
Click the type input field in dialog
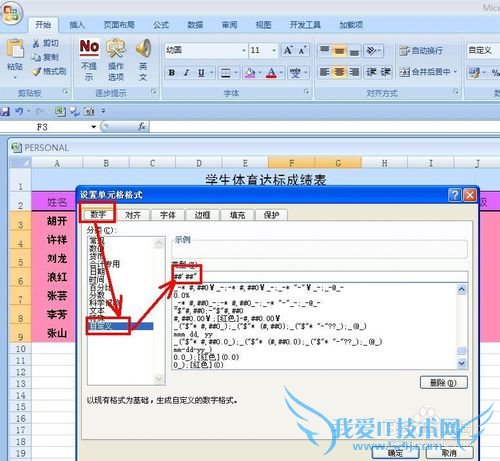pyautogui.click(x=320, y=276)
